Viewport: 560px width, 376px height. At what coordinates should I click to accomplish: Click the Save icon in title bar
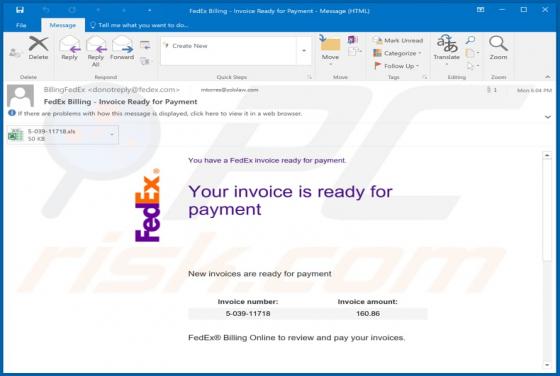pyautogui.click(x=20, y=10)
